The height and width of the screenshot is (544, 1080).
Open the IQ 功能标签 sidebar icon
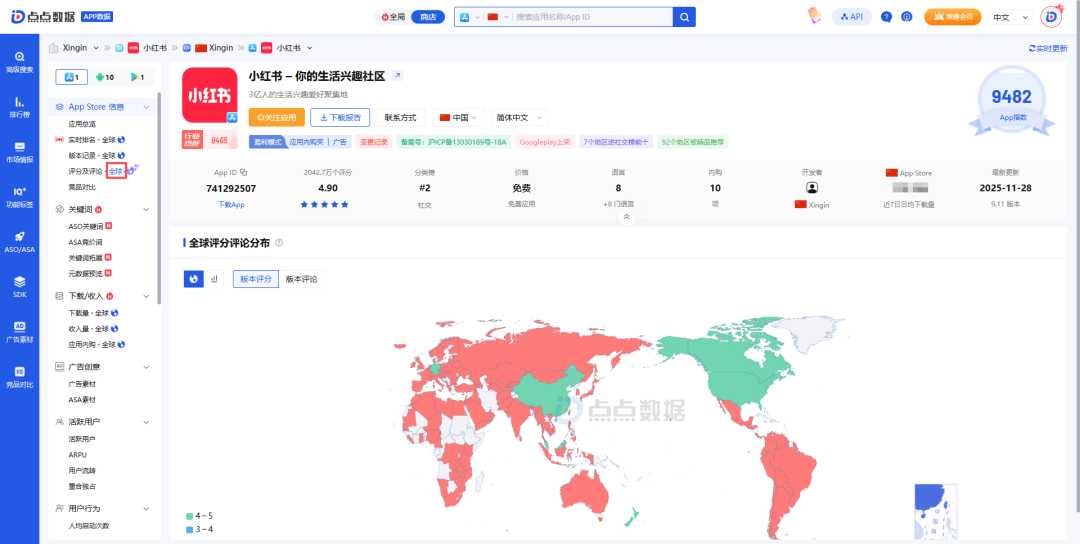coord(19,196)
